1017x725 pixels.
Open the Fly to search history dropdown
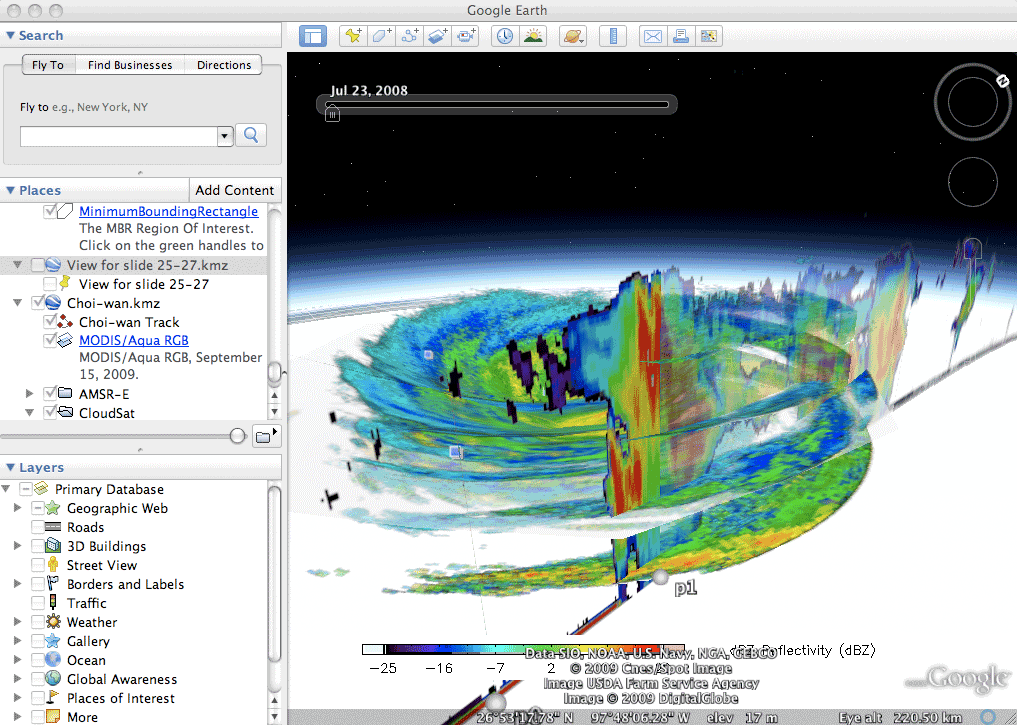(225, 136)
